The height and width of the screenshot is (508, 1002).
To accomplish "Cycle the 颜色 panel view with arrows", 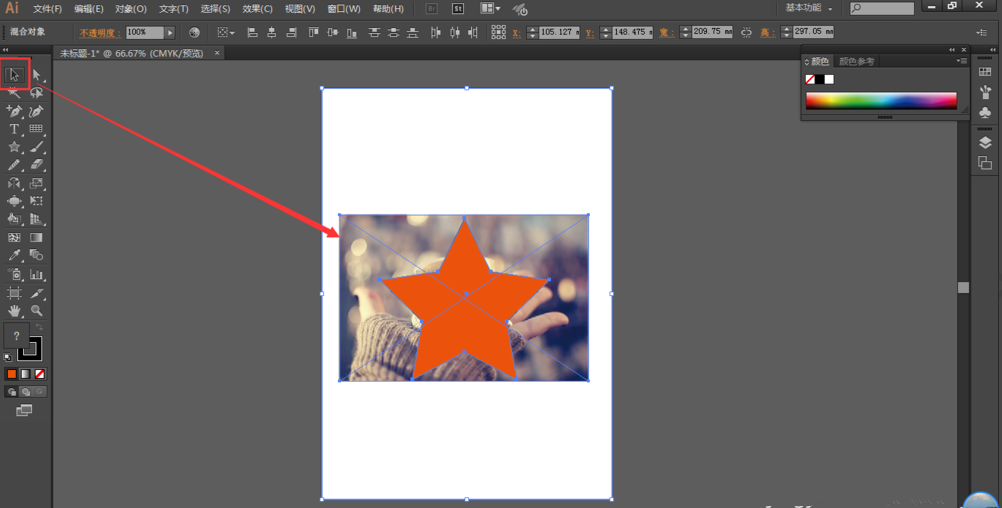I will (806, 62).
